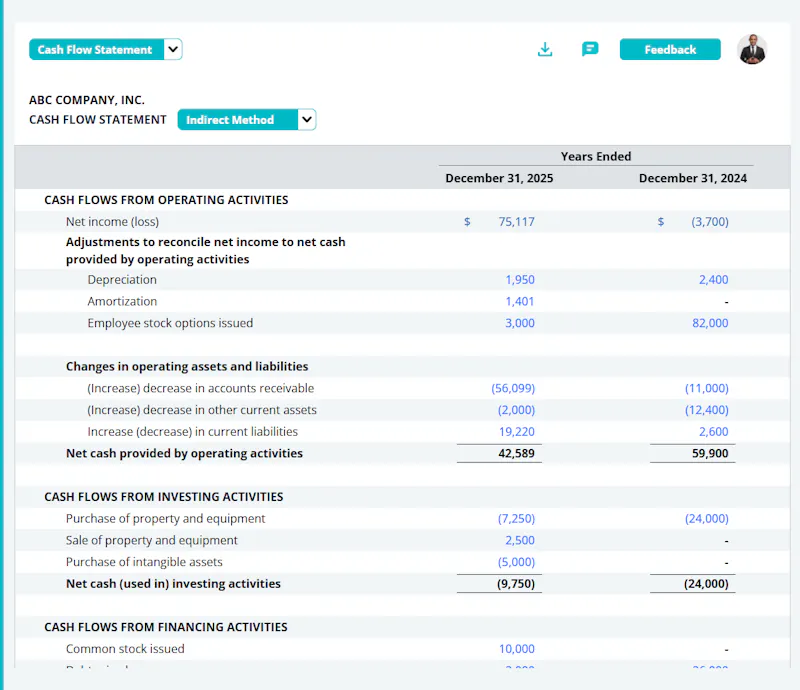The image size is (800, 690).
Task: Click amortization value 1,401
Action: [519, 302]
